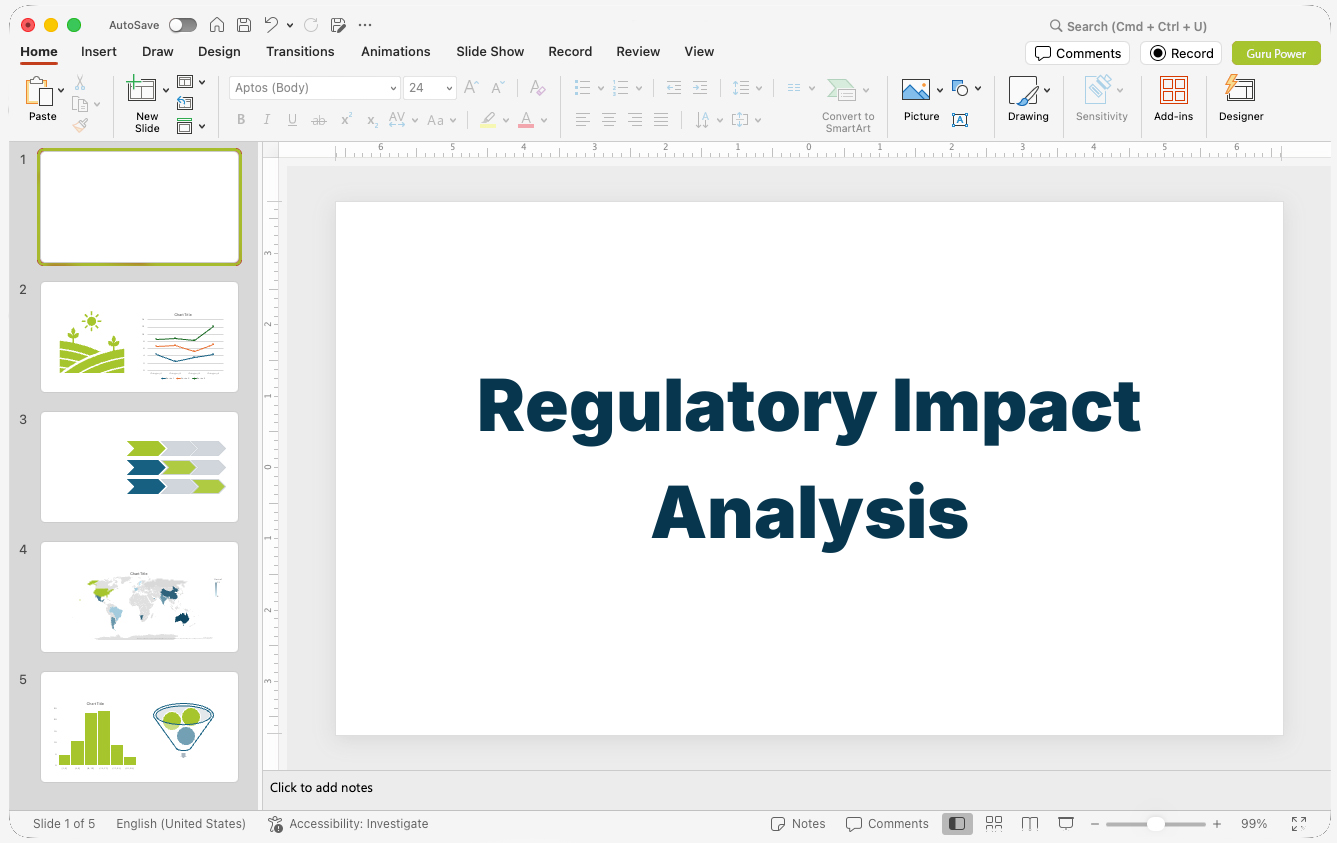This screenshot has width=1337, height=843.
Task: Open the more quick access options ellipsis
Action: 364,25
